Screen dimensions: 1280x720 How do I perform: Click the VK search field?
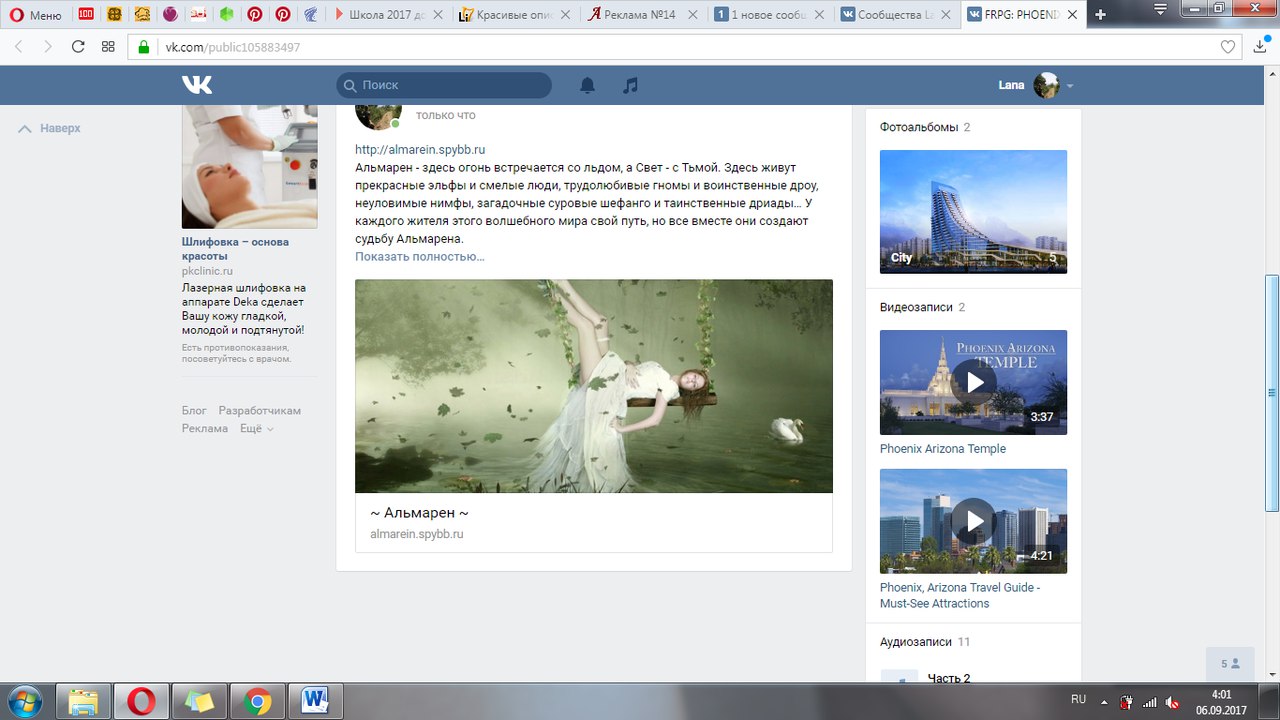(443, 85)
